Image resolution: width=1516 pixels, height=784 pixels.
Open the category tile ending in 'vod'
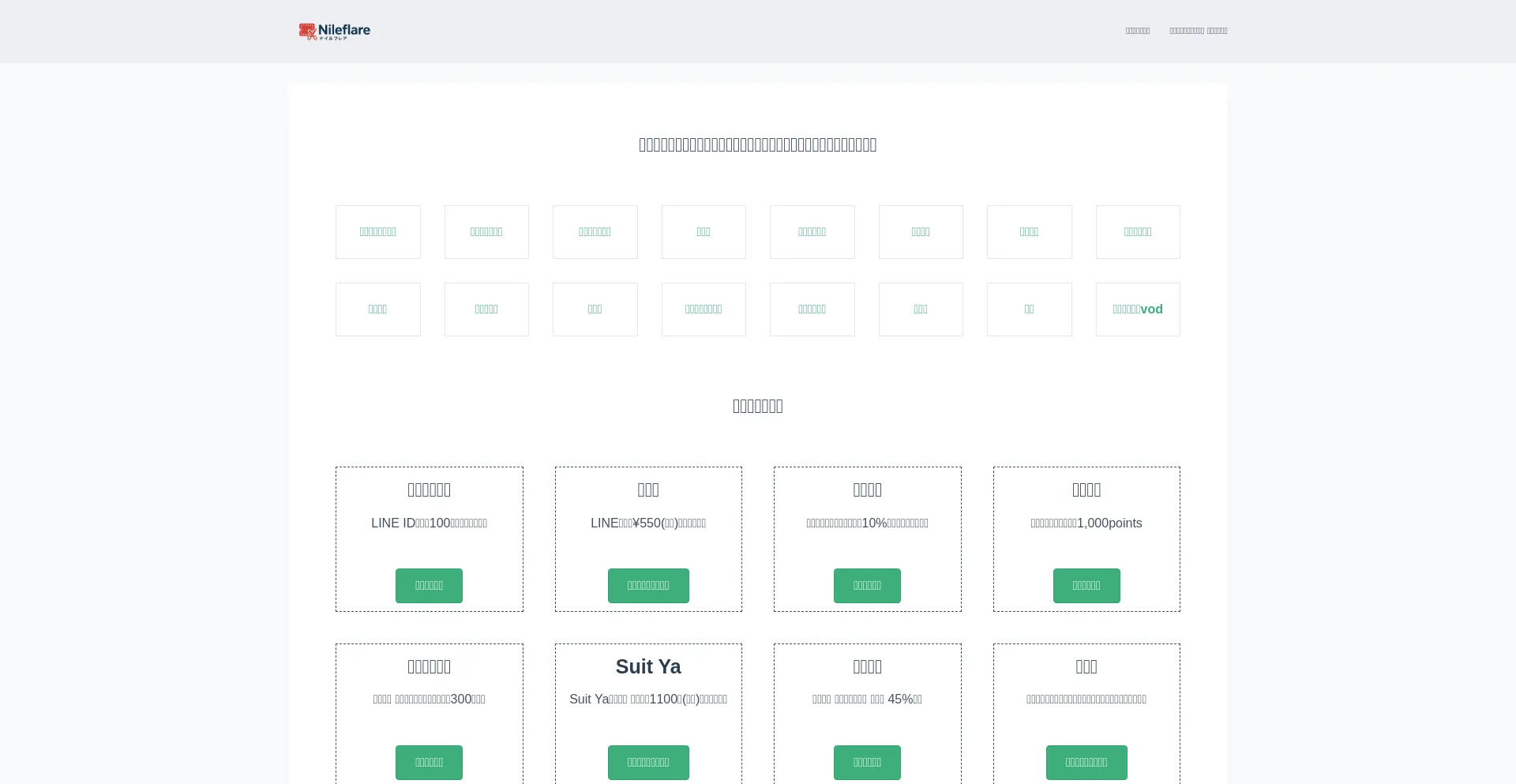click(1137, 309)
